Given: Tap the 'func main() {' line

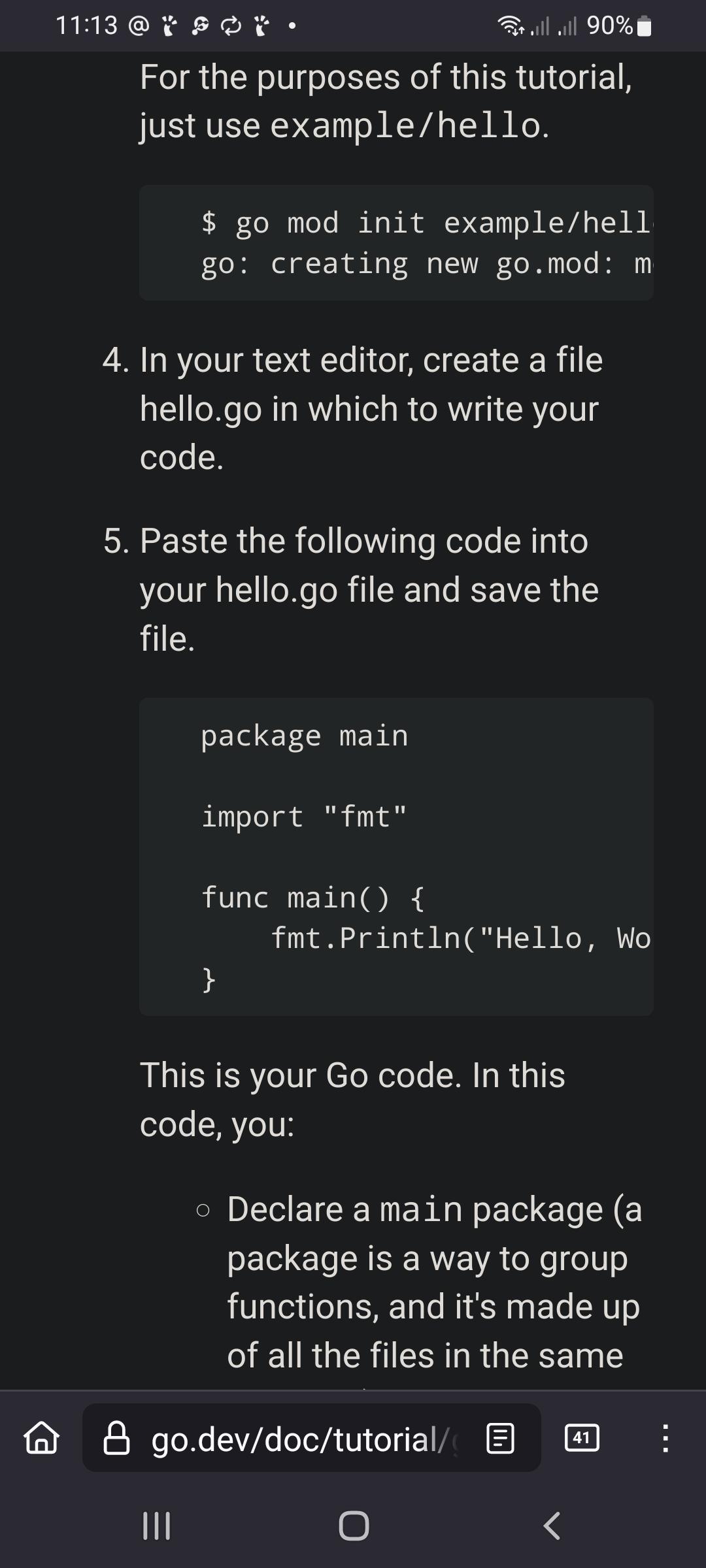Looking at the screenshot, I should [313, 898].
